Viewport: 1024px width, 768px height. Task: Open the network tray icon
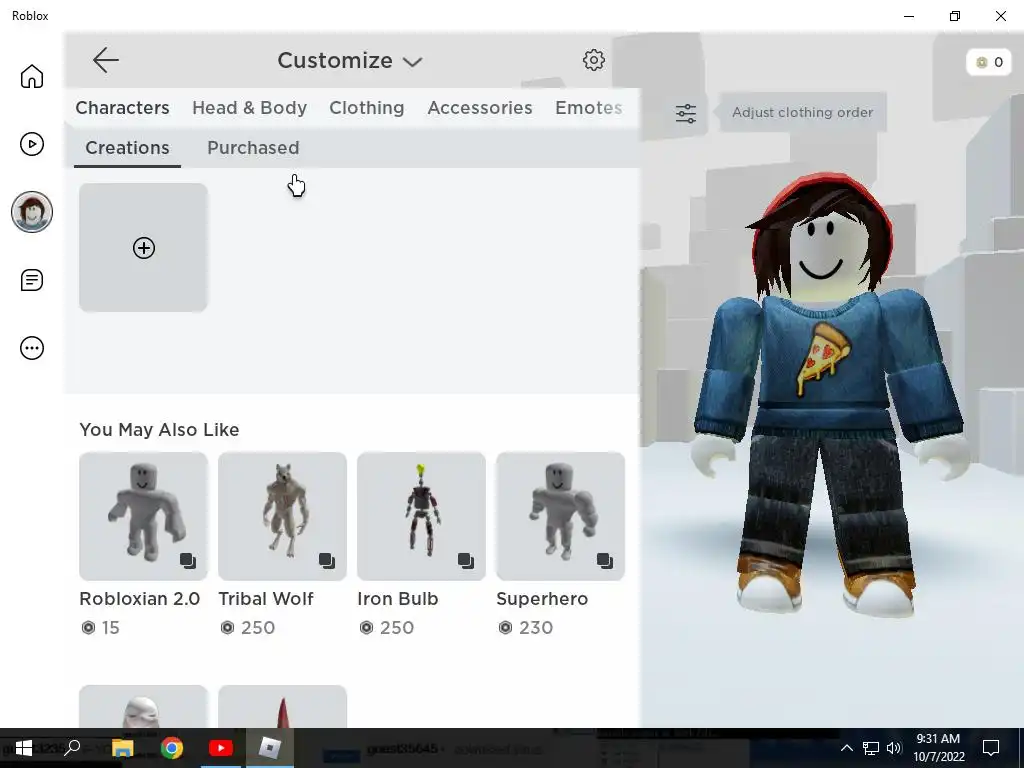click(871, 748)
